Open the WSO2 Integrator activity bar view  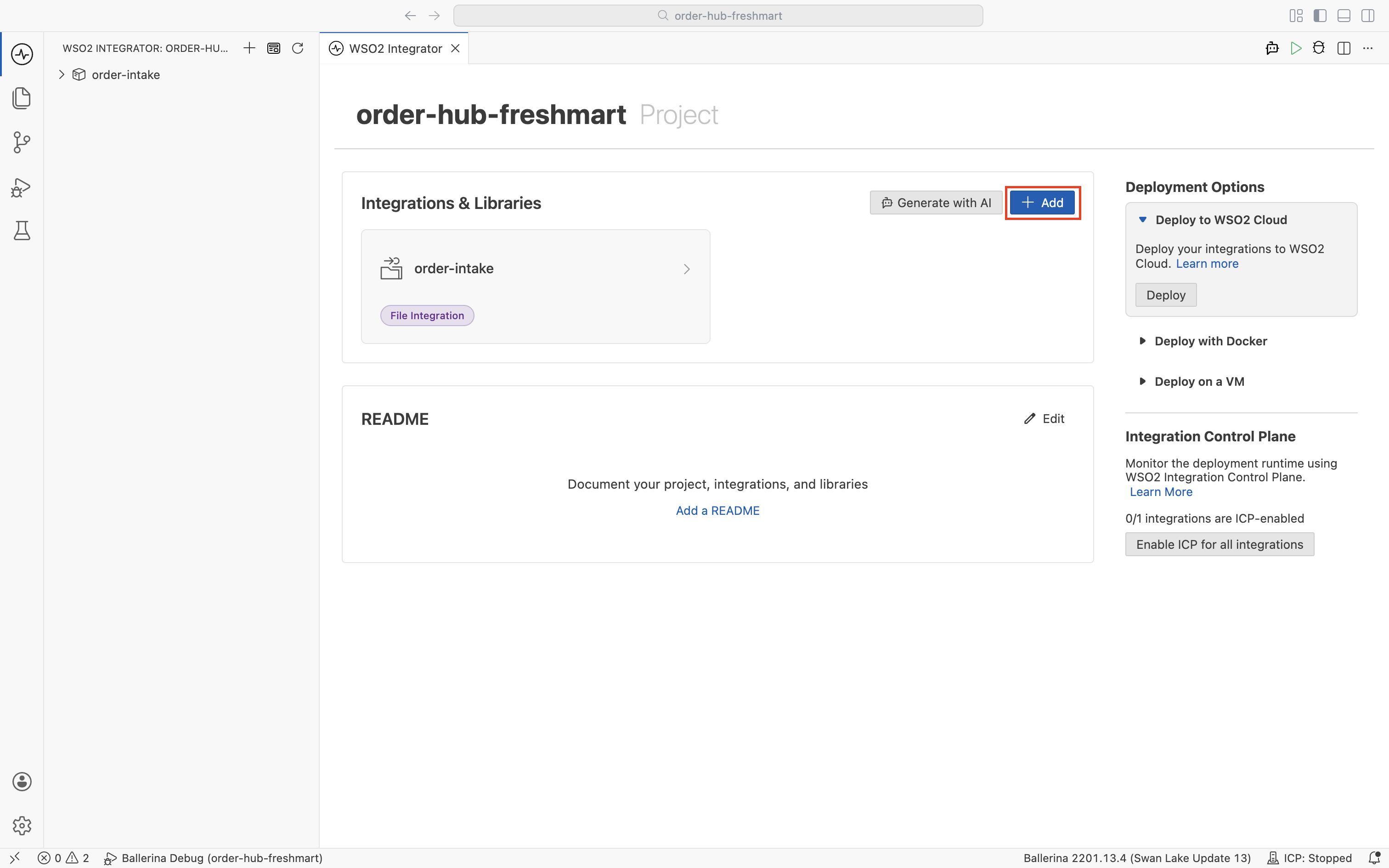pyautogui.click(x=22, y=54)
